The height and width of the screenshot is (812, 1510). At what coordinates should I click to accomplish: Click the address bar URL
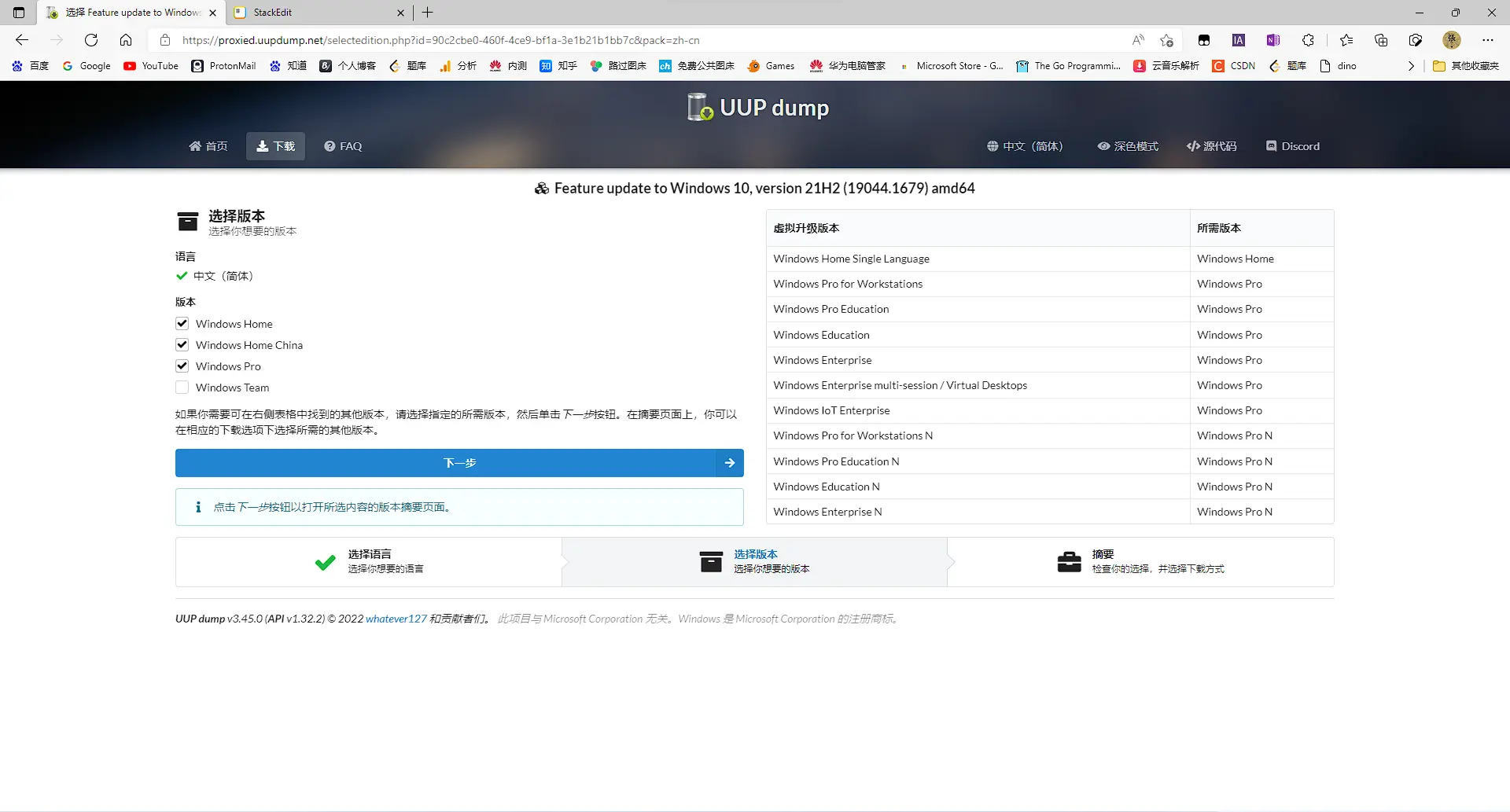tap(440, 40)
